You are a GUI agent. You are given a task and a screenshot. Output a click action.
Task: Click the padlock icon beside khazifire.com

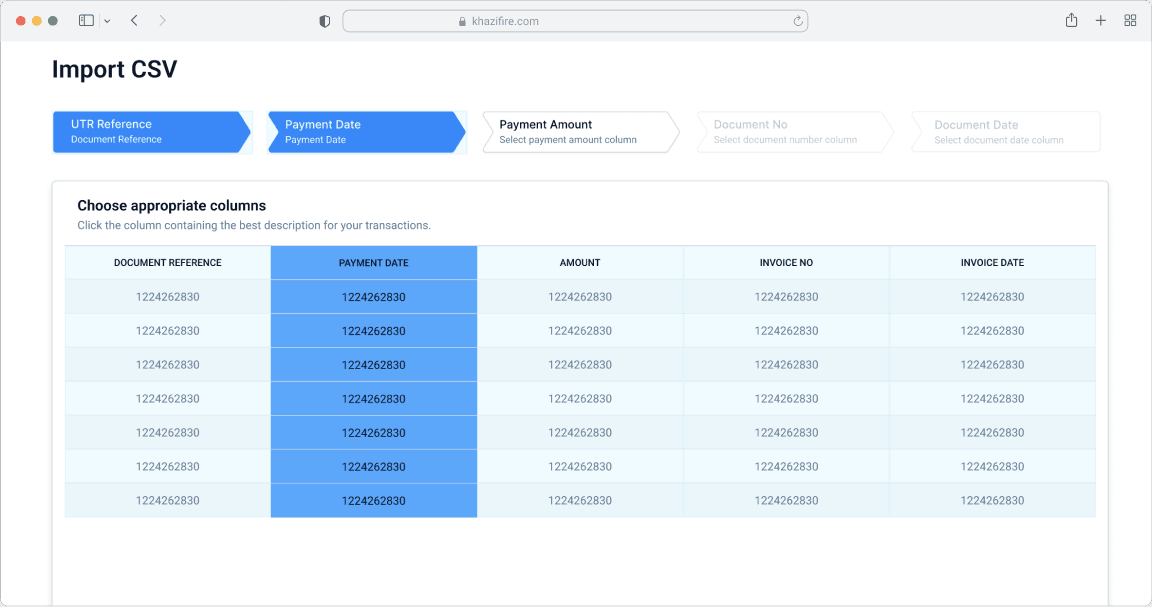[461, 20]
